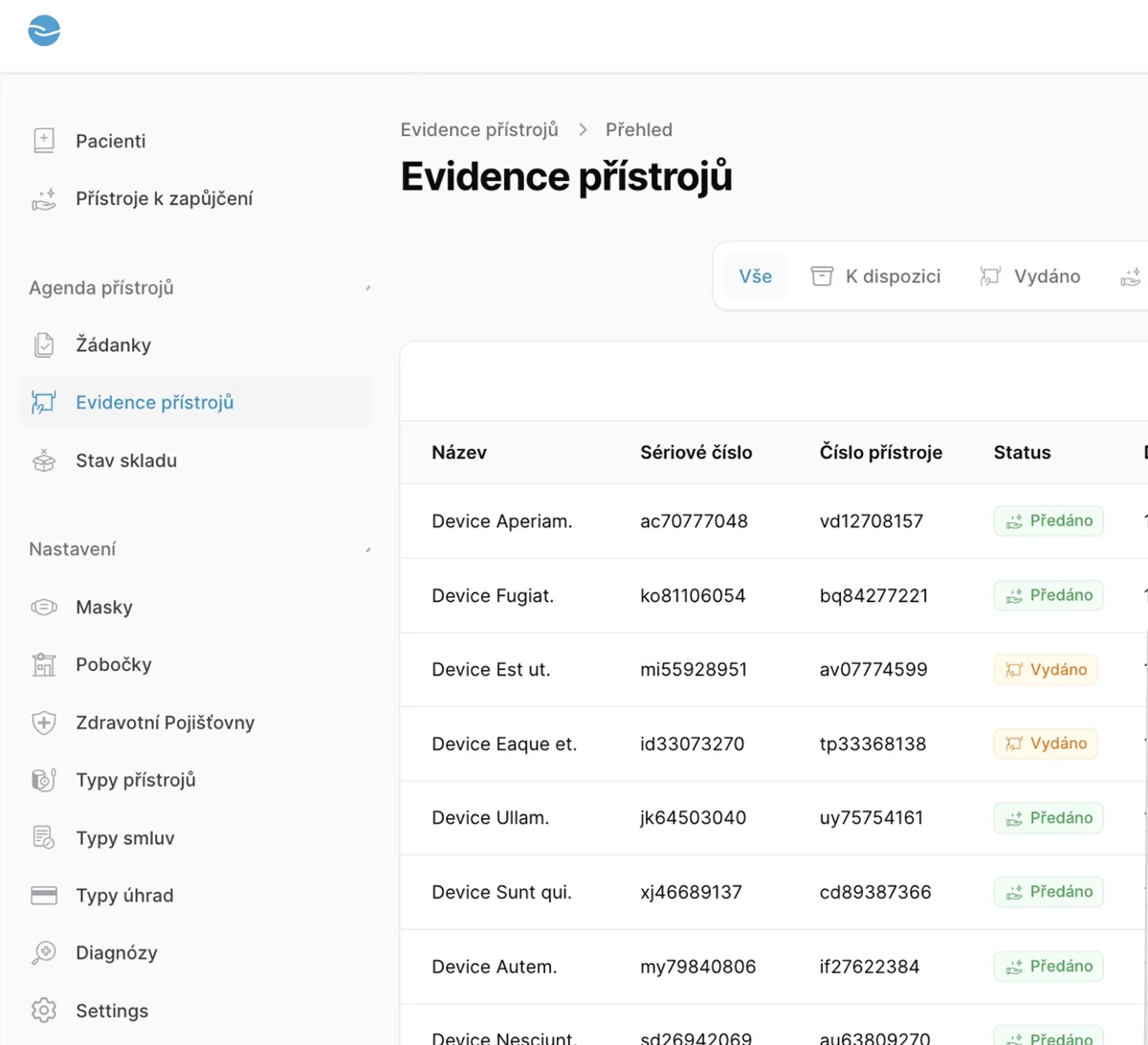The height and width of the screenshot is (1045, 1148).
Task: Click the archive icon beside K dispozici
Action: (822, 277)
